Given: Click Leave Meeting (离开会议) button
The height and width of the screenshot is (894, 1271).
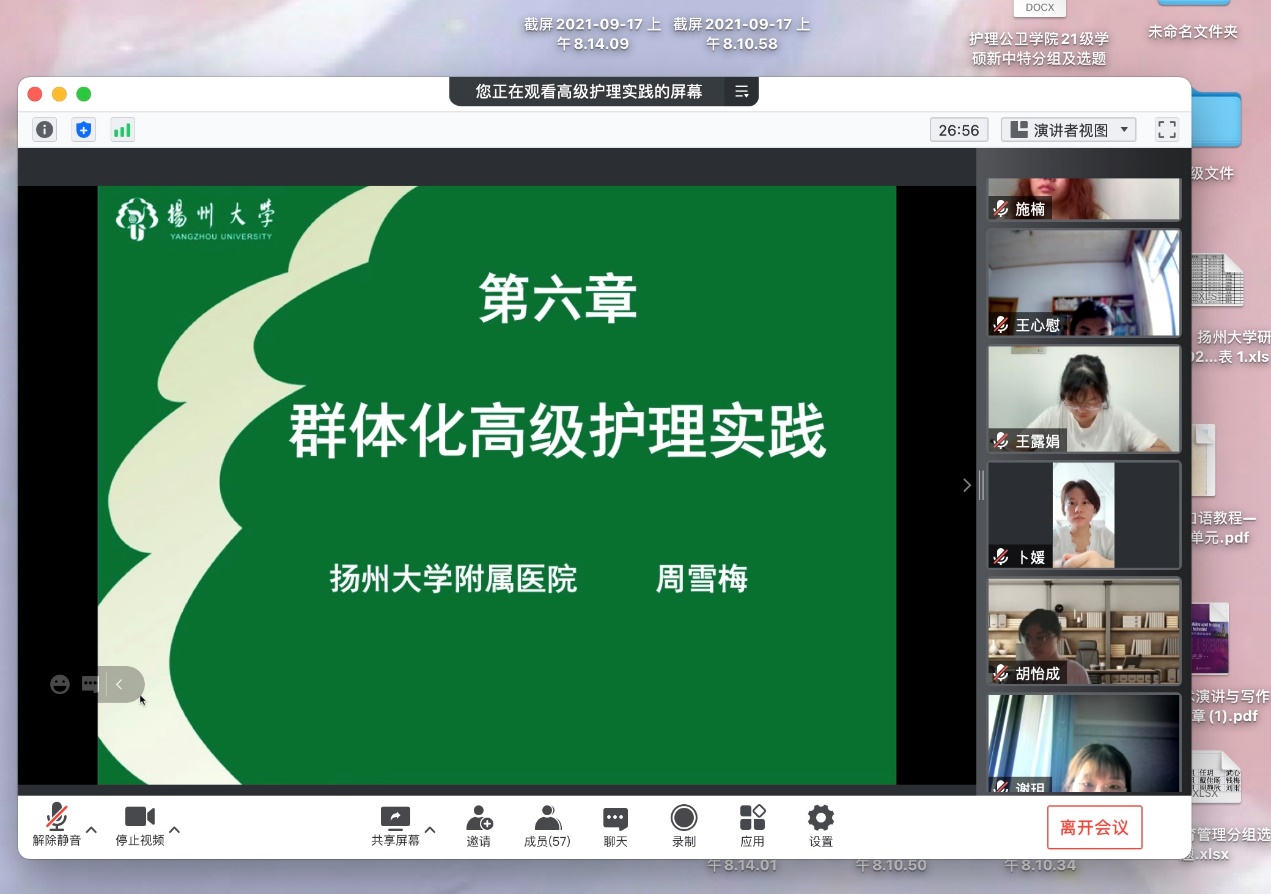Looking at the screenshot, I should pos(1094,828).
